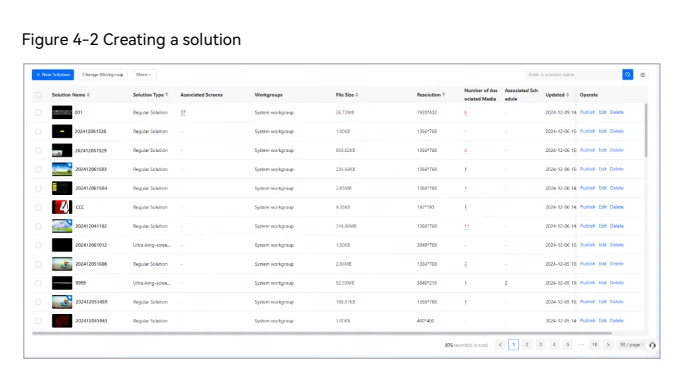Click the Workgroups column header
Viewport: 696px width, 381px height.
269,95
